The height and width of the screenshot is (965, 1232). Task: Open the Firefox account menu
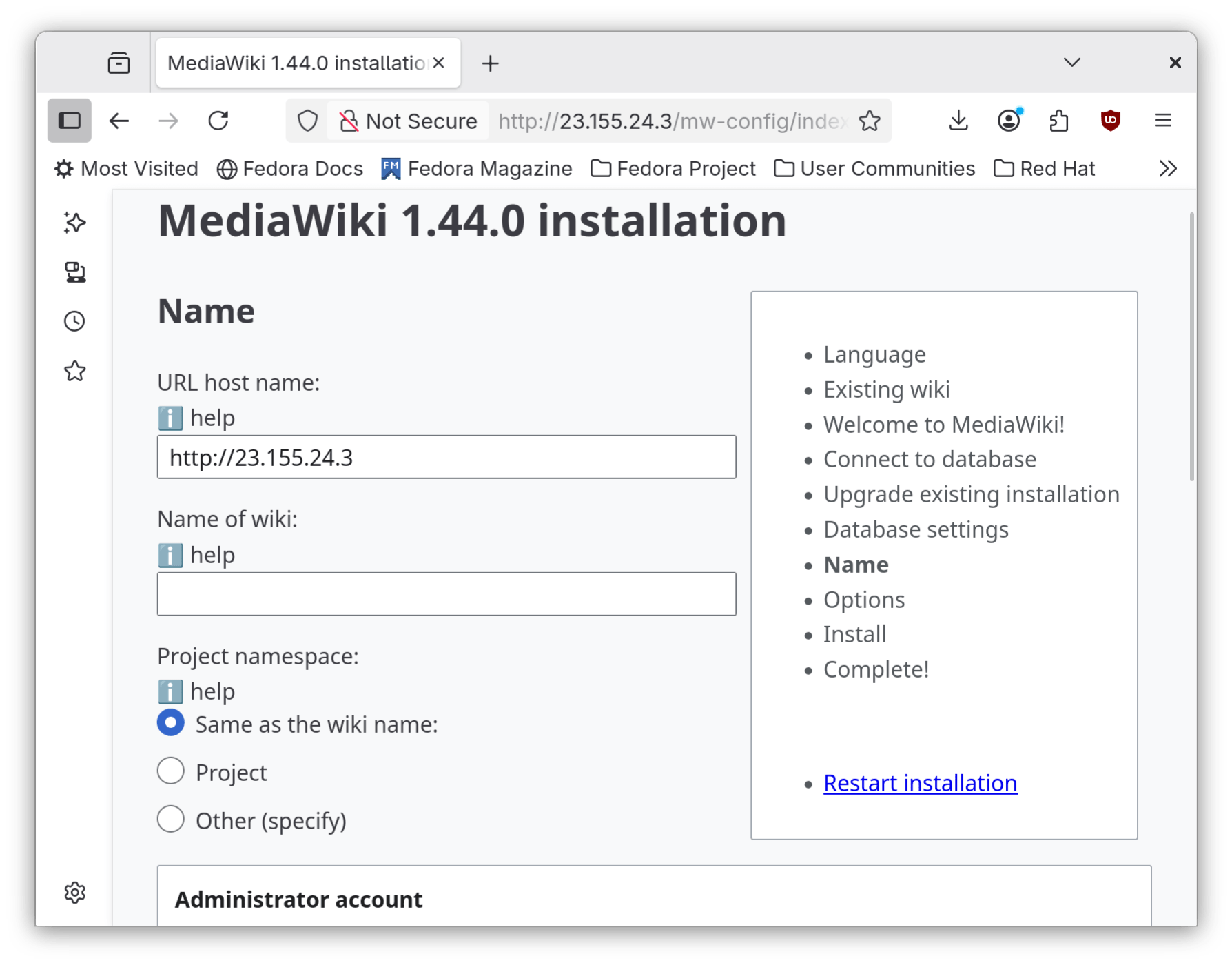[1008, 121]
